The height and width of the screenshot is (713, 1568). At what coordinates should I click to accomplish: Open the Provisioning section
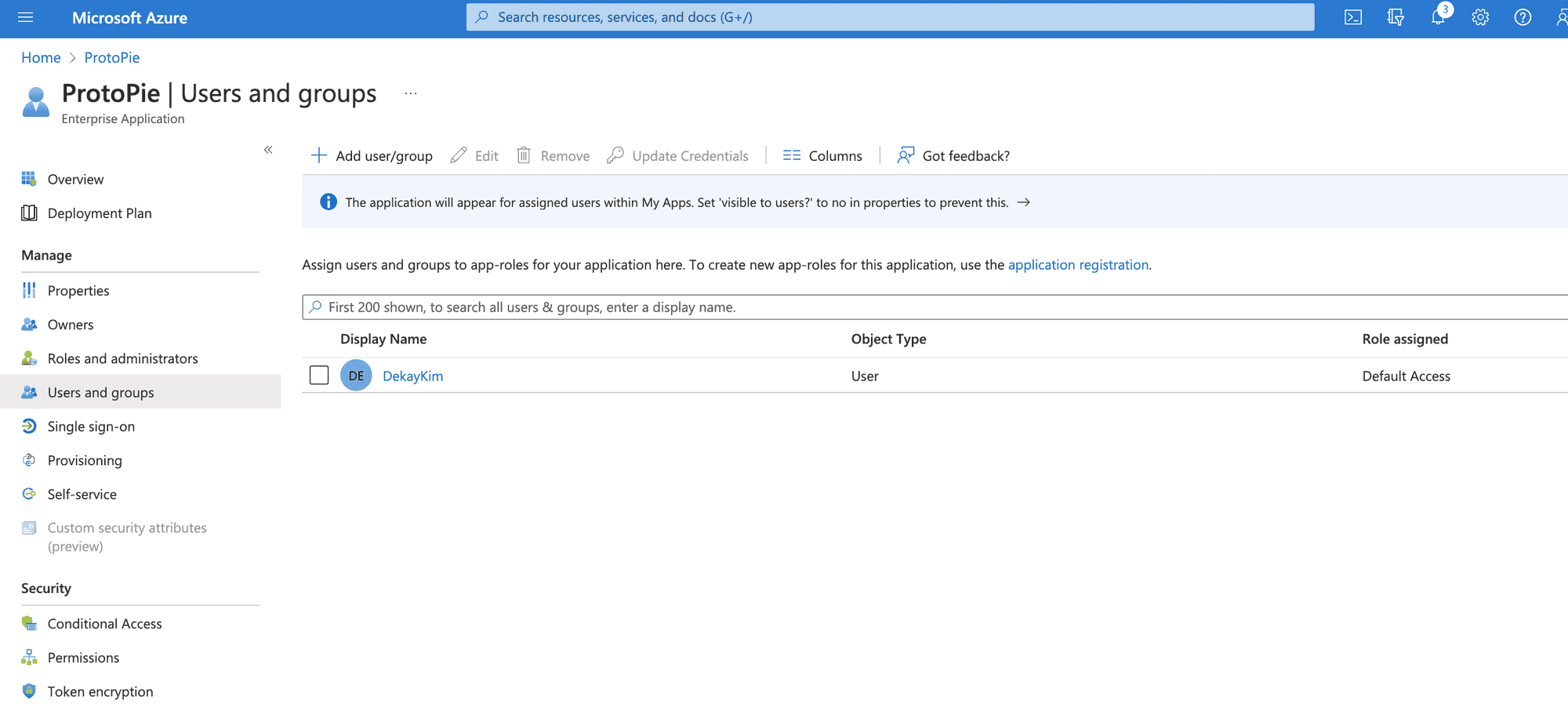click(85, 460)
